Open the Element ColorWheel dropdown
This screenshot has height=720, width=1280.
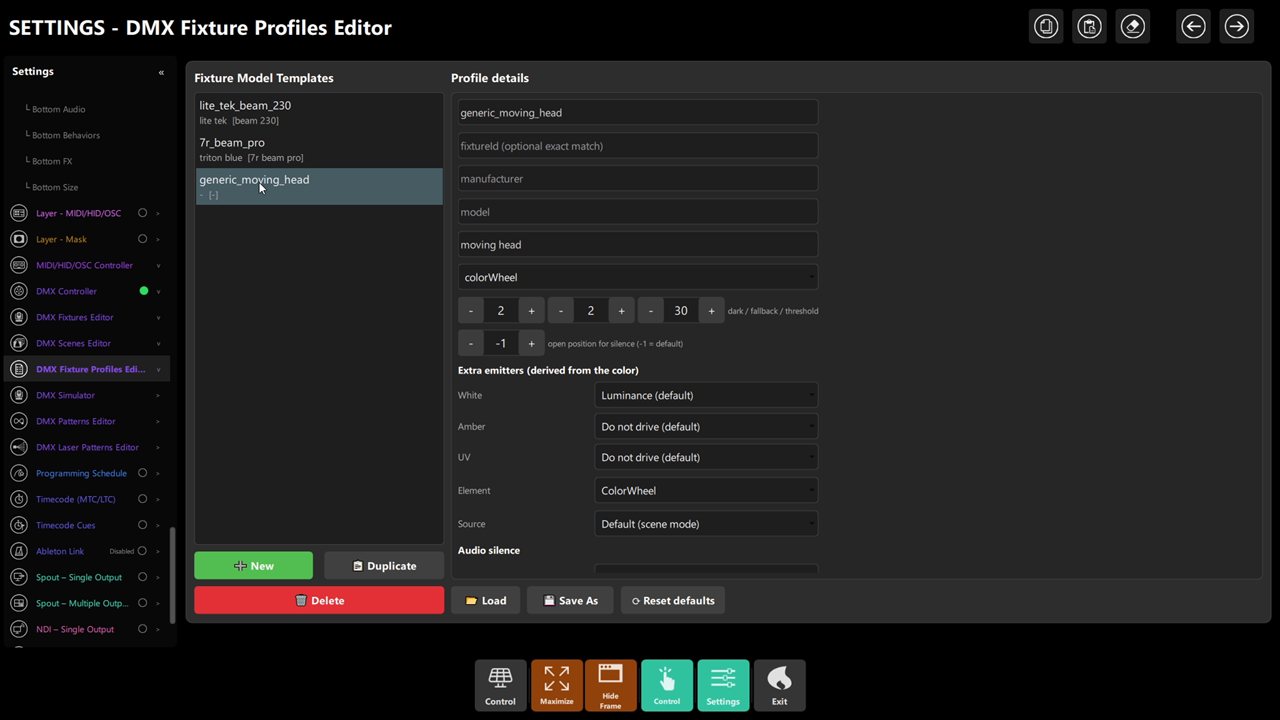706,490
